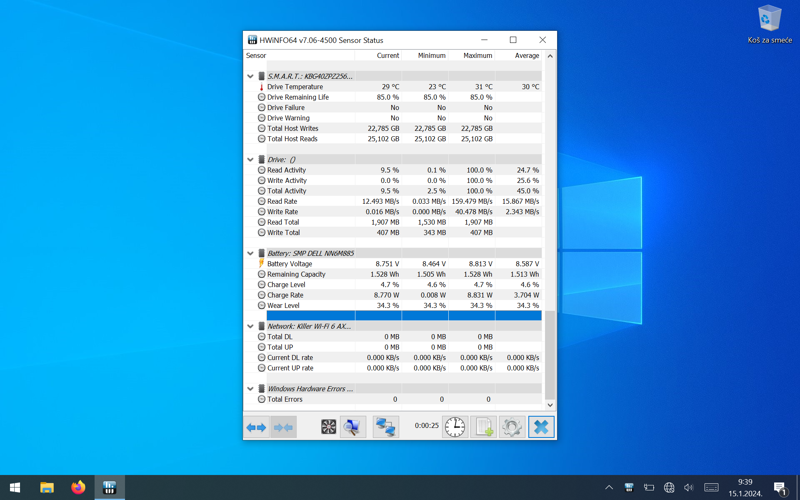Click the Minimum column header
This screenshot has height=500, width=800.
coord(425,55)
